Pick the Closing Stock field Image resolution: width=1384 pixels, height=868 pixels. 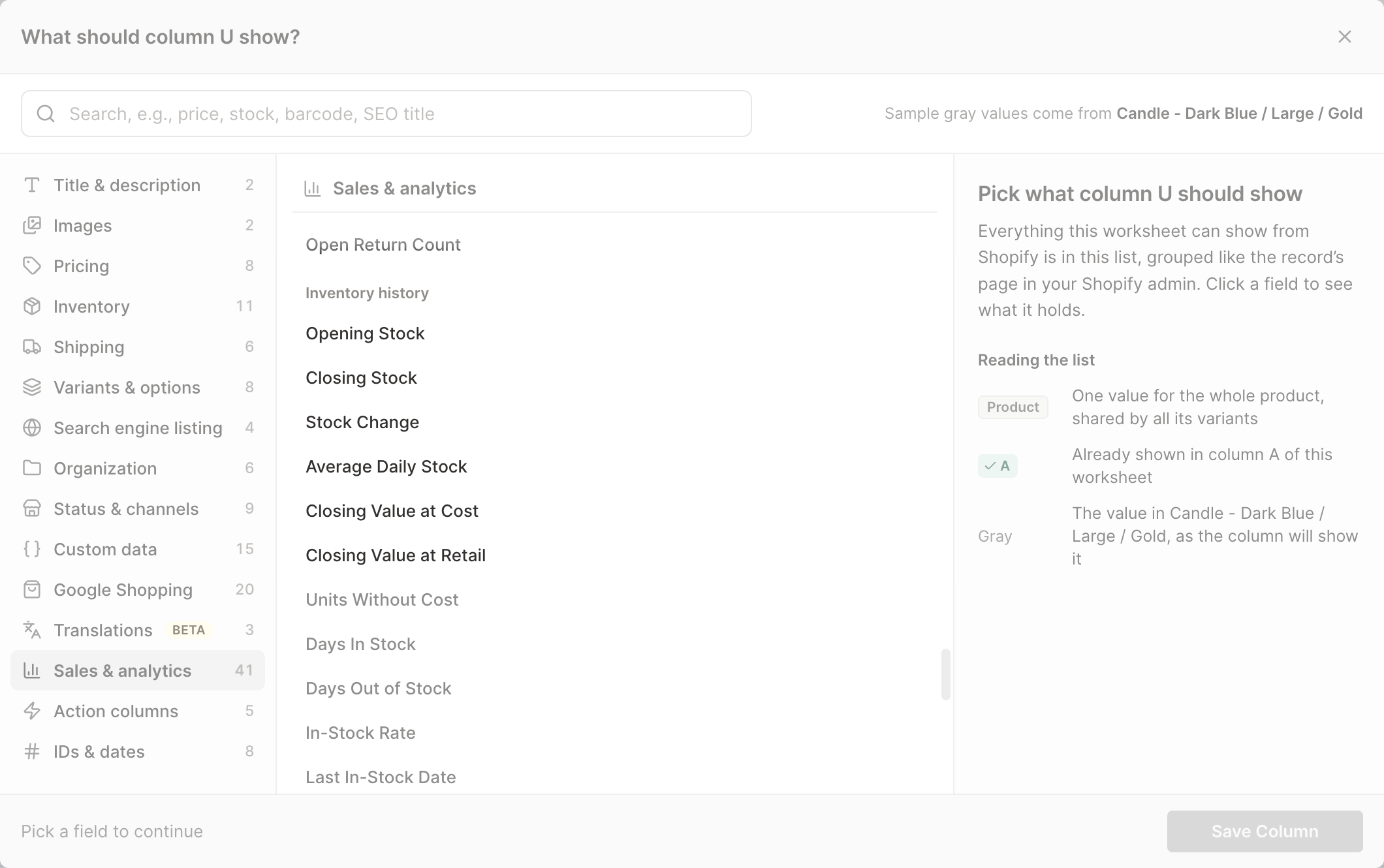(614, 378)
